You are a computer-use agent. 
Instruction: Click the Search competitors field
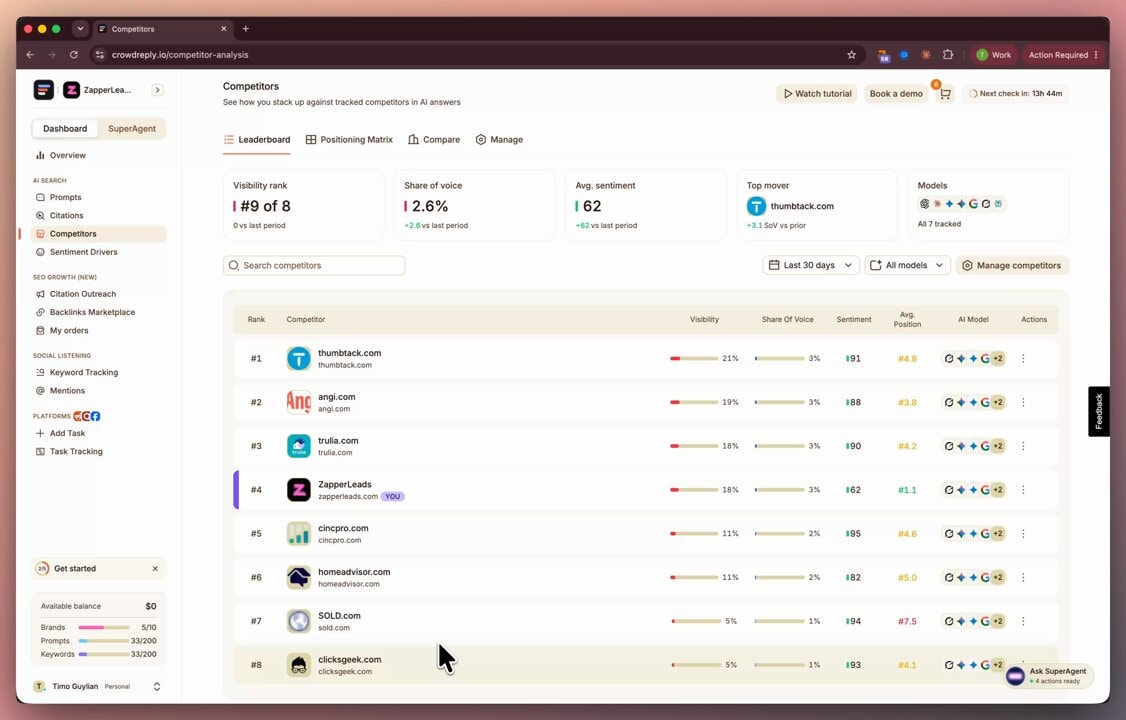pyautogui.click(x=314, y=265)
